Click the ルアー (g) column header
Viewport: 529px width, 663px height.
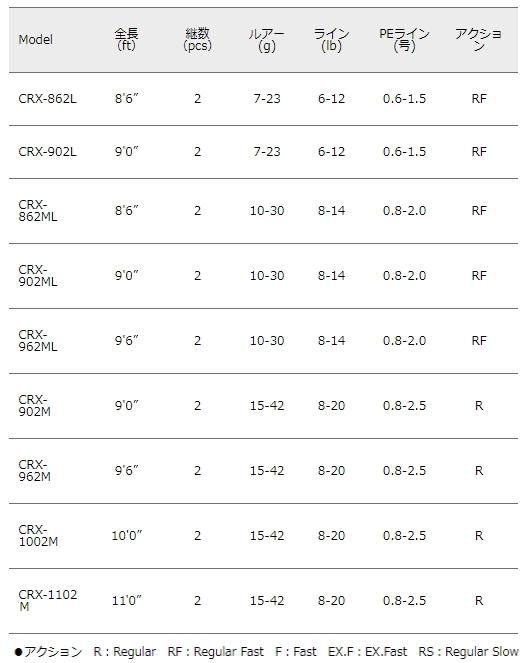pyautogui.click(x=266, y=40)
